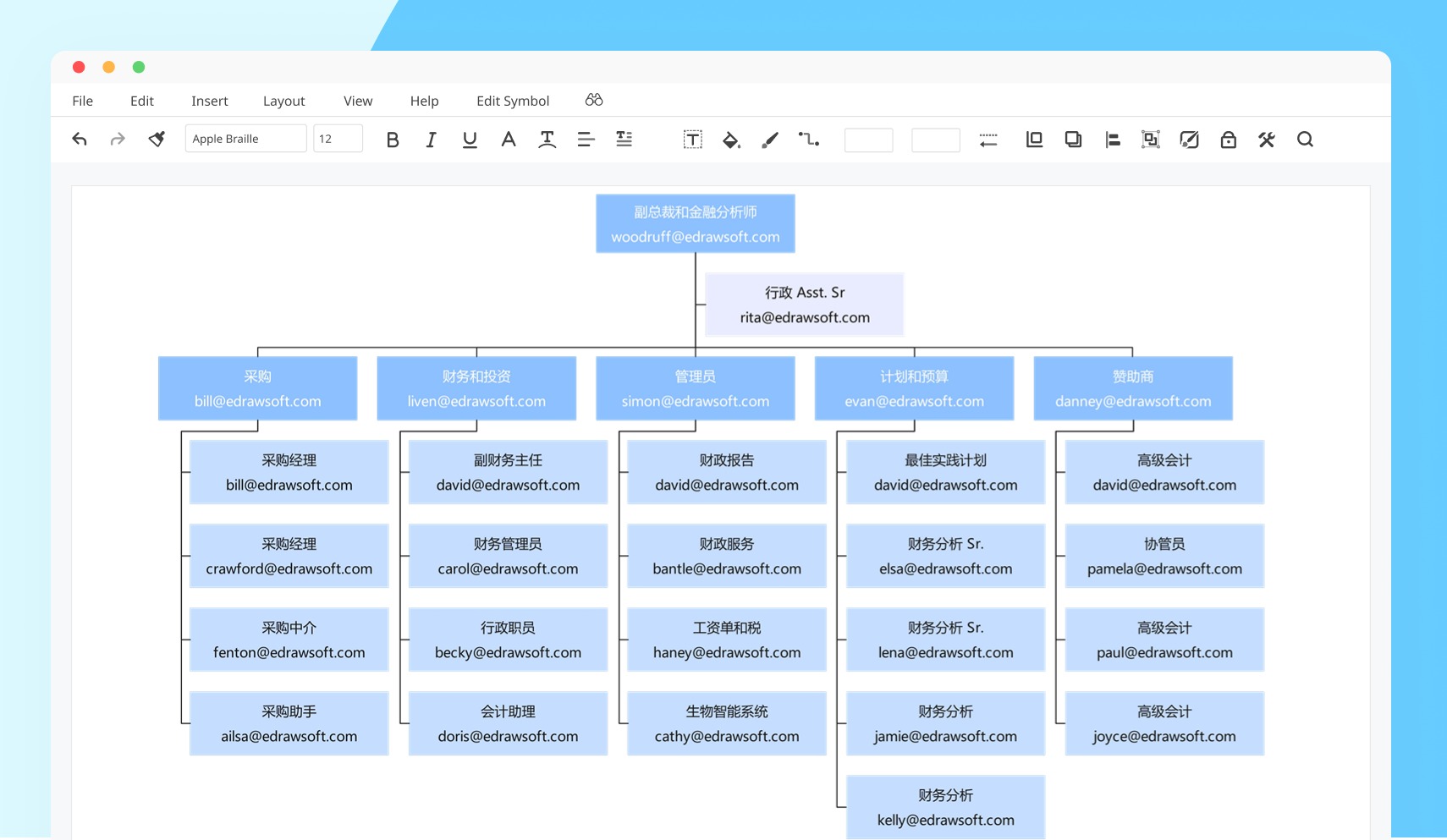Select the 采购 bill@edrawsoft.com department box
The image size is (1447, 840).
258,388
